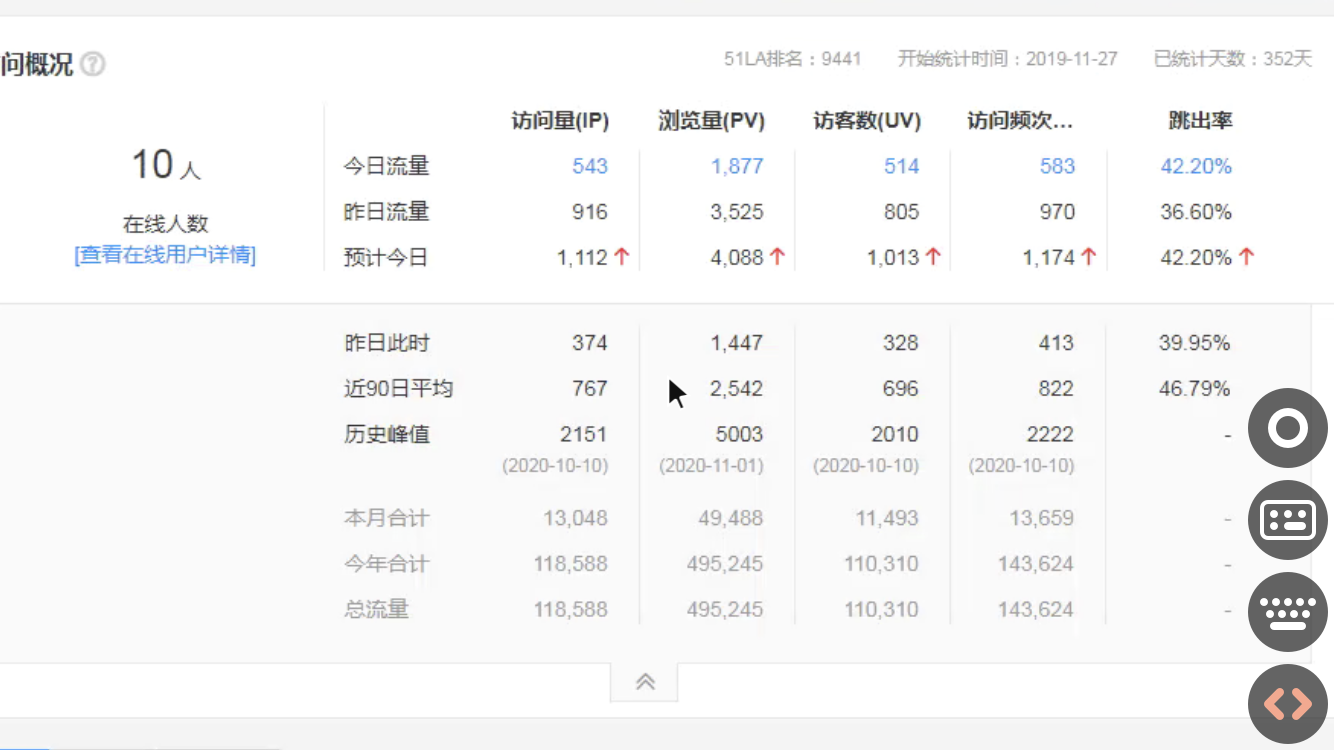This screenshot has height=750, width=1334.
Task: Open the help tooltip beside 访问概况 title
Action: [x=92, y=63]
